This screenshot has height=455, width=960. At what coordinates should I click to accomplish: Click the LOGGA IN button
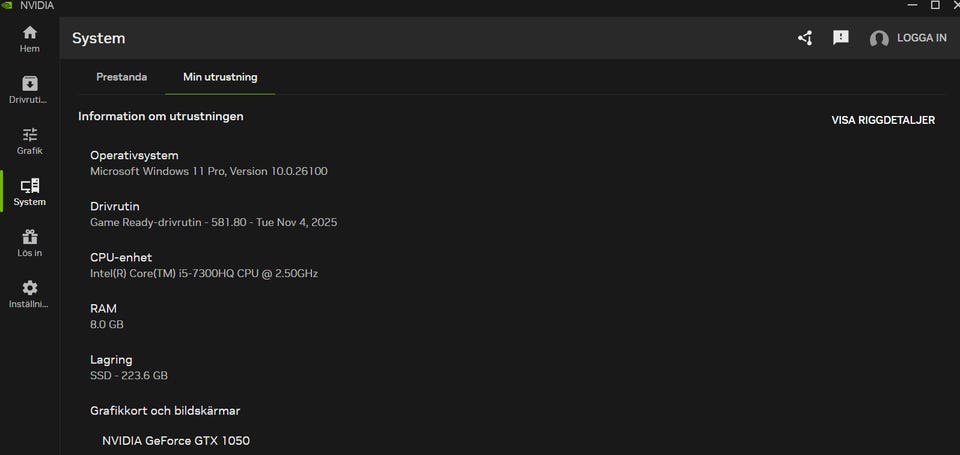point(922,38)
